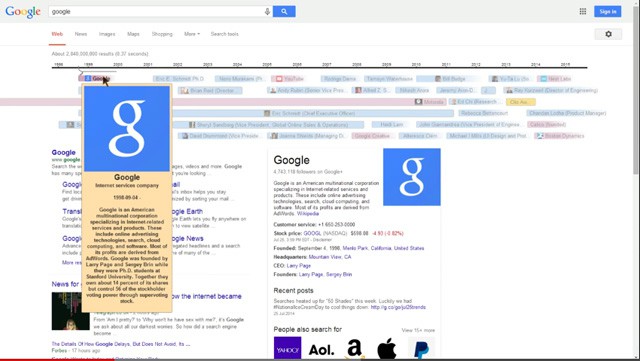Viewport: 640px width, 361px height.
Task: Click the page's vertical scrollbar thumb
Action: click(636, 90)
